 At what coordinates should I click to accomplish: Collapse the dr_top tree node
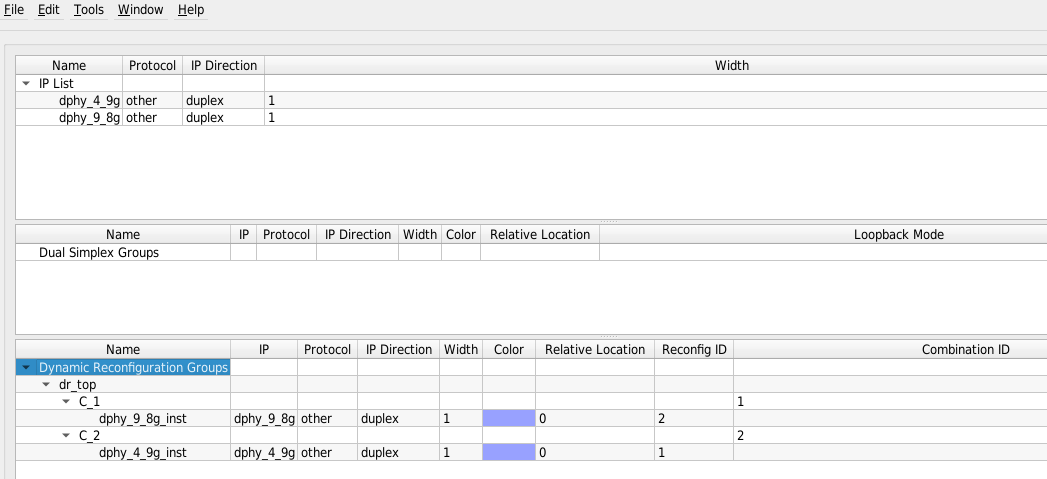click(46, 385)
